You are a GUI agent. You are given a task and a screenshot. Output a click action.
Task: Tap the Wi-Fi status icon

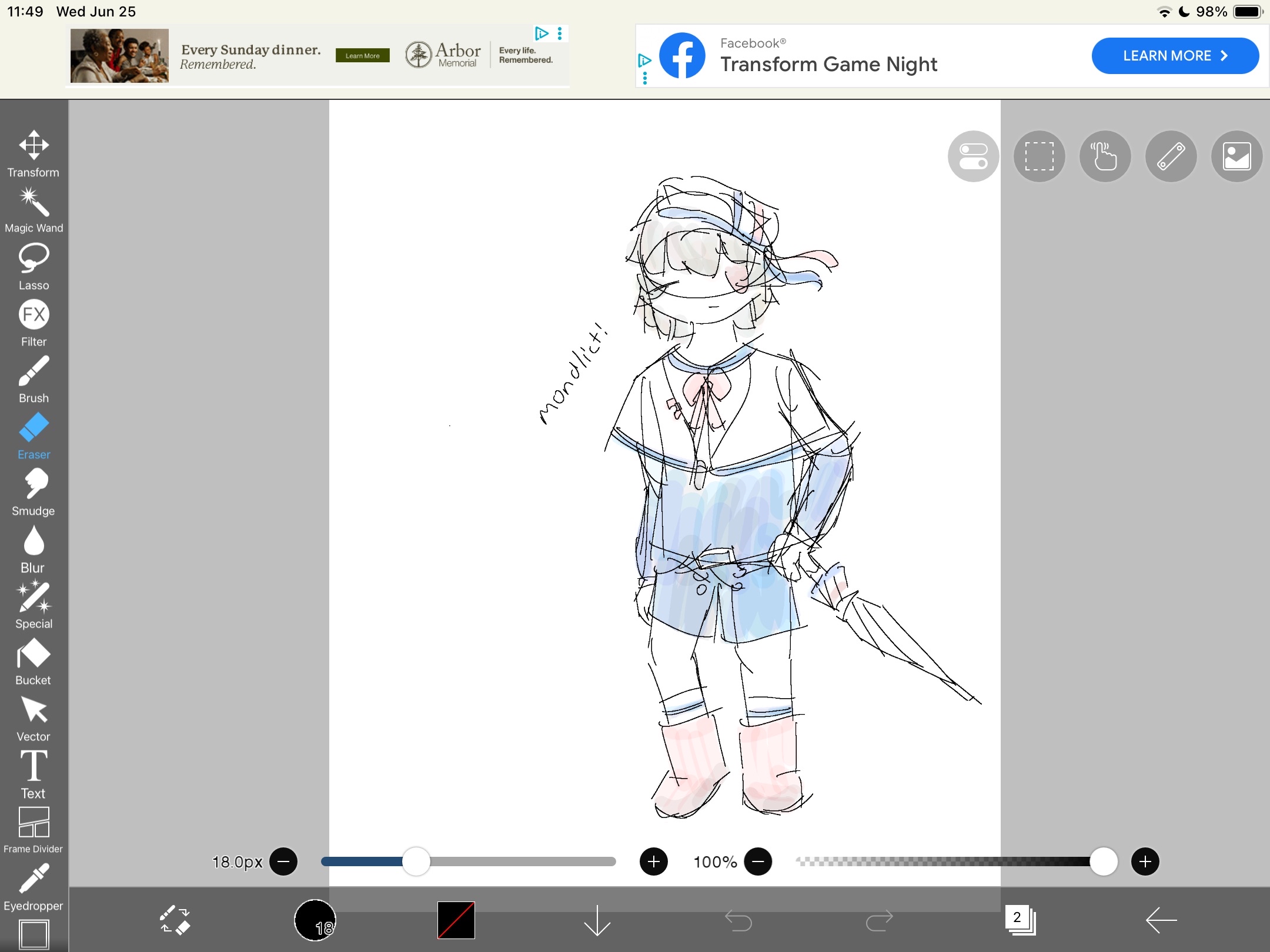coord(1164,12)
